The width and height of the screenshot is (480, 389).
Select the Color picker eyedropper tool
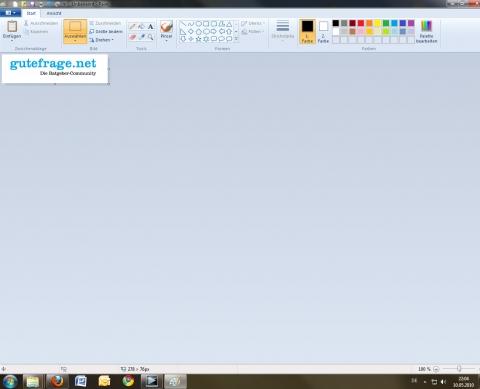(x=141, y=37)
